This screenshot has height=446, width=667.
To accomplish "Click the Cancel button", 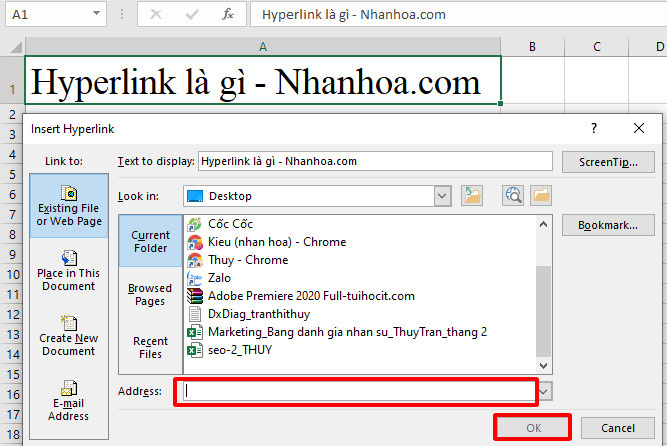I will pyautogui.click(x=618, y=428).
